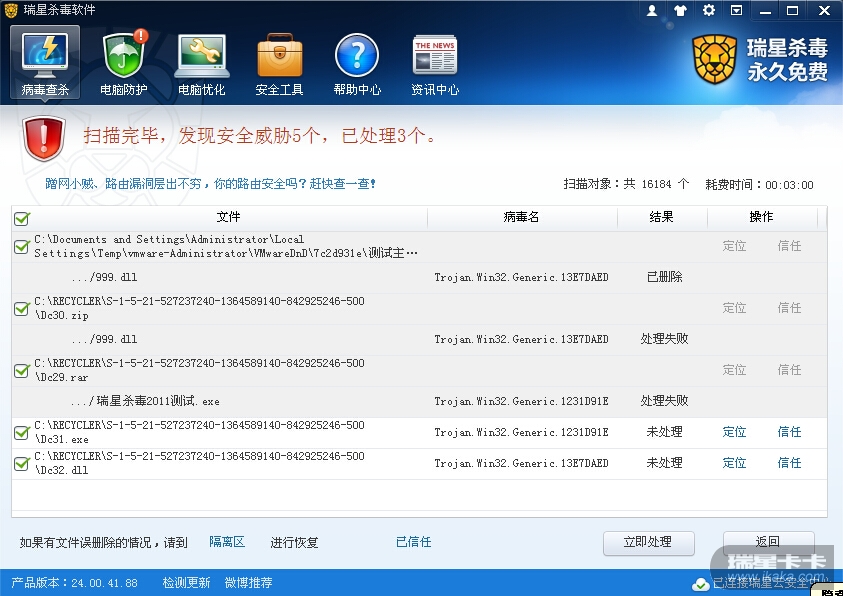The height and width of the screenshot is (596, 843).
Task: Click 微博推荐 in status bar
Action: 248,583
